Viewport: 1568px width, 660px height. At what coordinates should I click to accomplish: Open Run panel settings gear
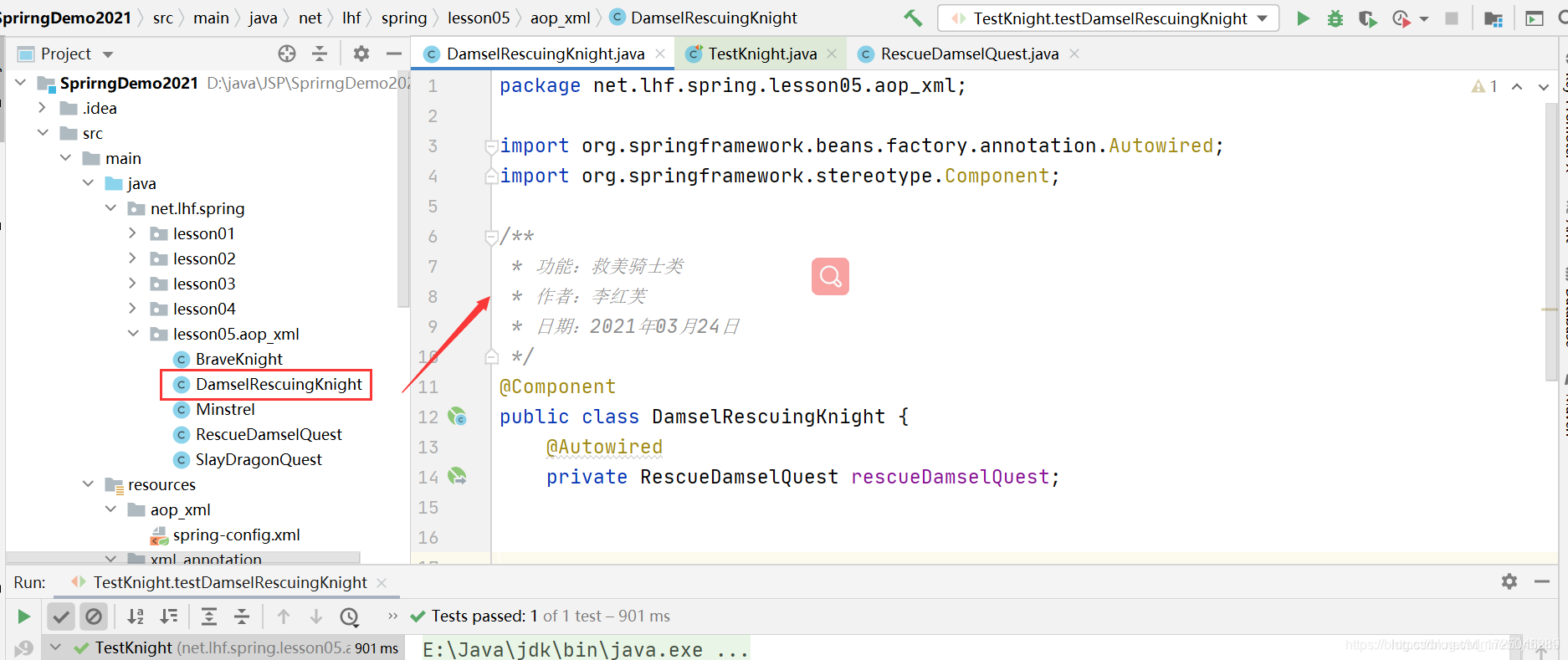(x=1509, y=581)
